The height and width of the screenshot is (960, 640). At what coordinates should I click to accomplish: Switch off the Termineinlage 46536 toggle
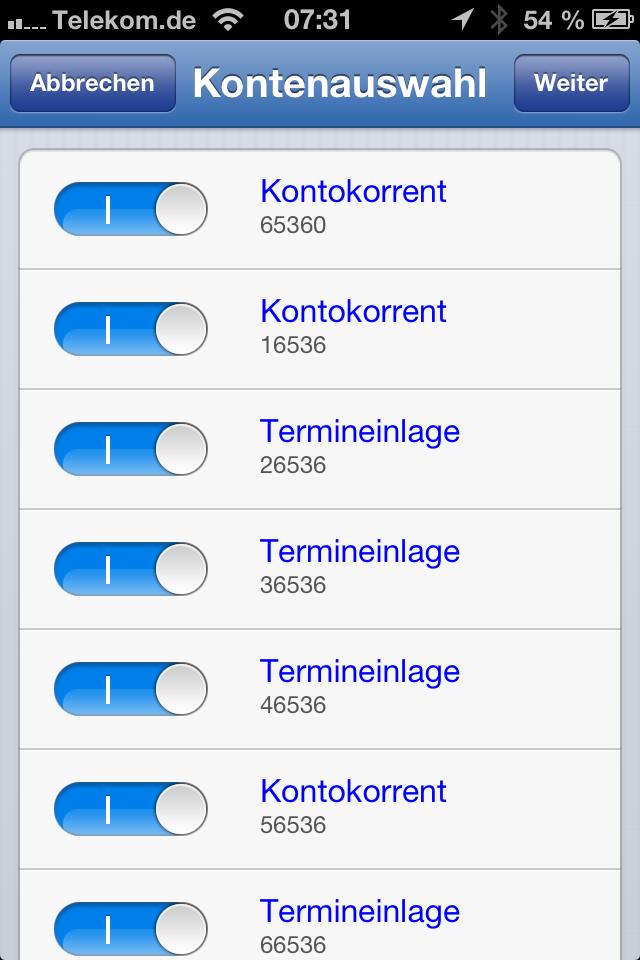point(130,689)
